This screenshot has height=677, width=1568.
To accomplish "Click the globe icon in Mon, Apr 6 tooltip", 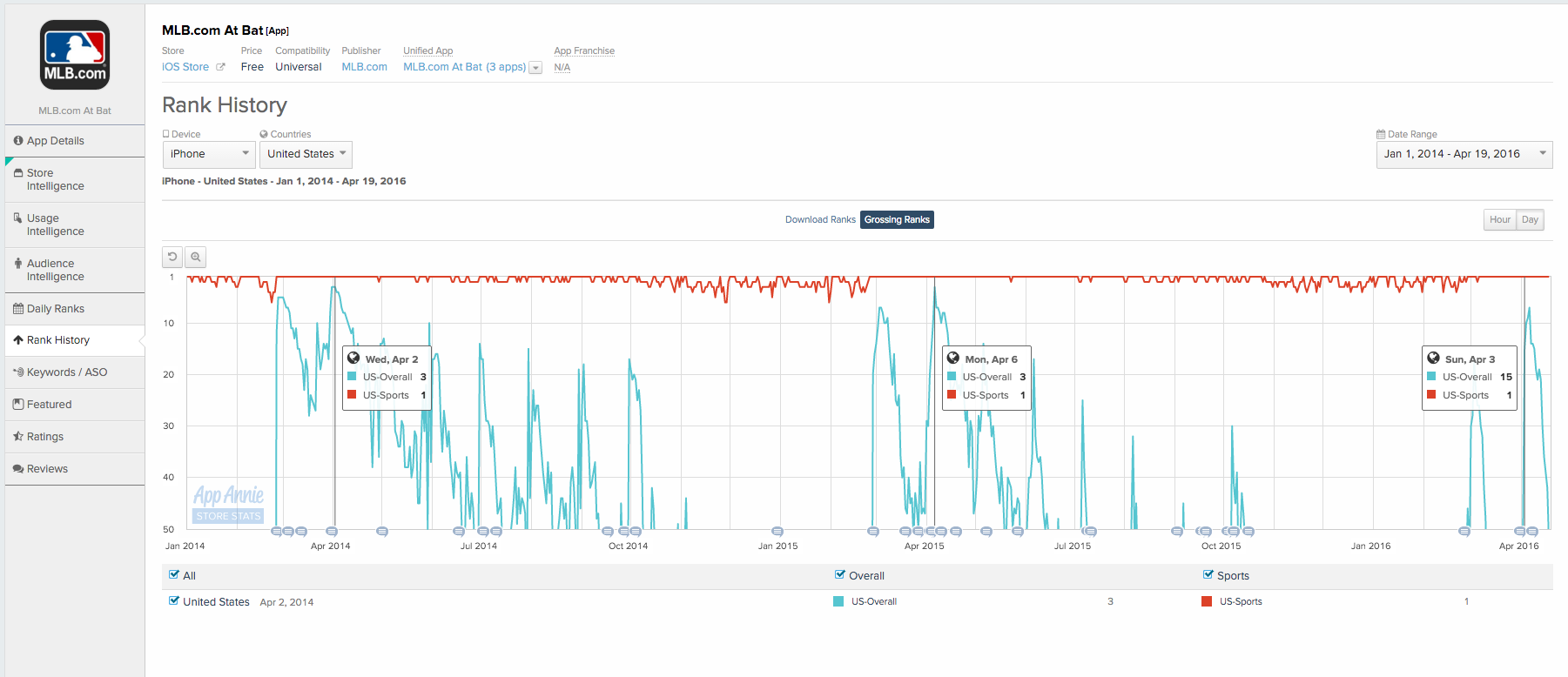I will click(953, 358).
